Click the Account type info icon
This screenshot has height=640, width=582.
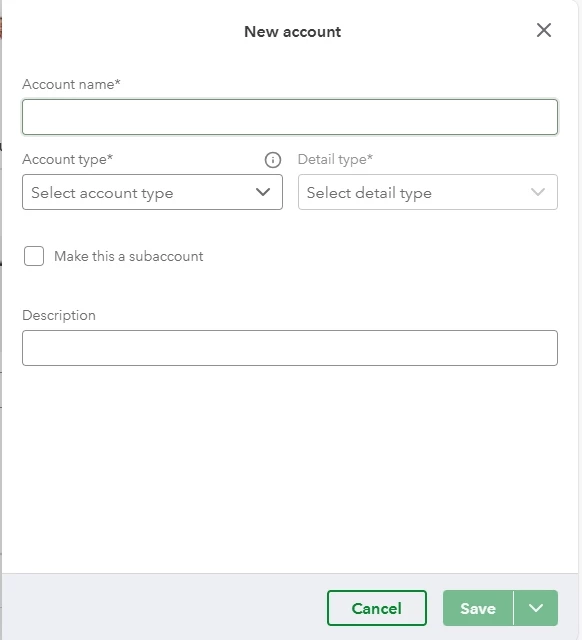[x=273, y=160]
